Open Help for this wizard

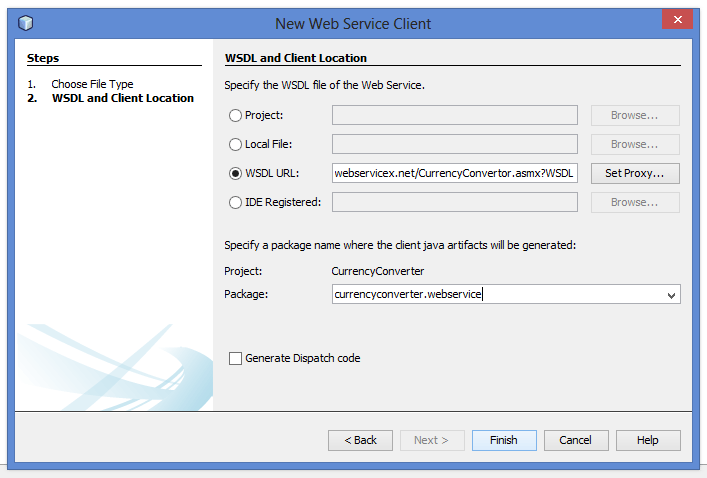point(648,440)
